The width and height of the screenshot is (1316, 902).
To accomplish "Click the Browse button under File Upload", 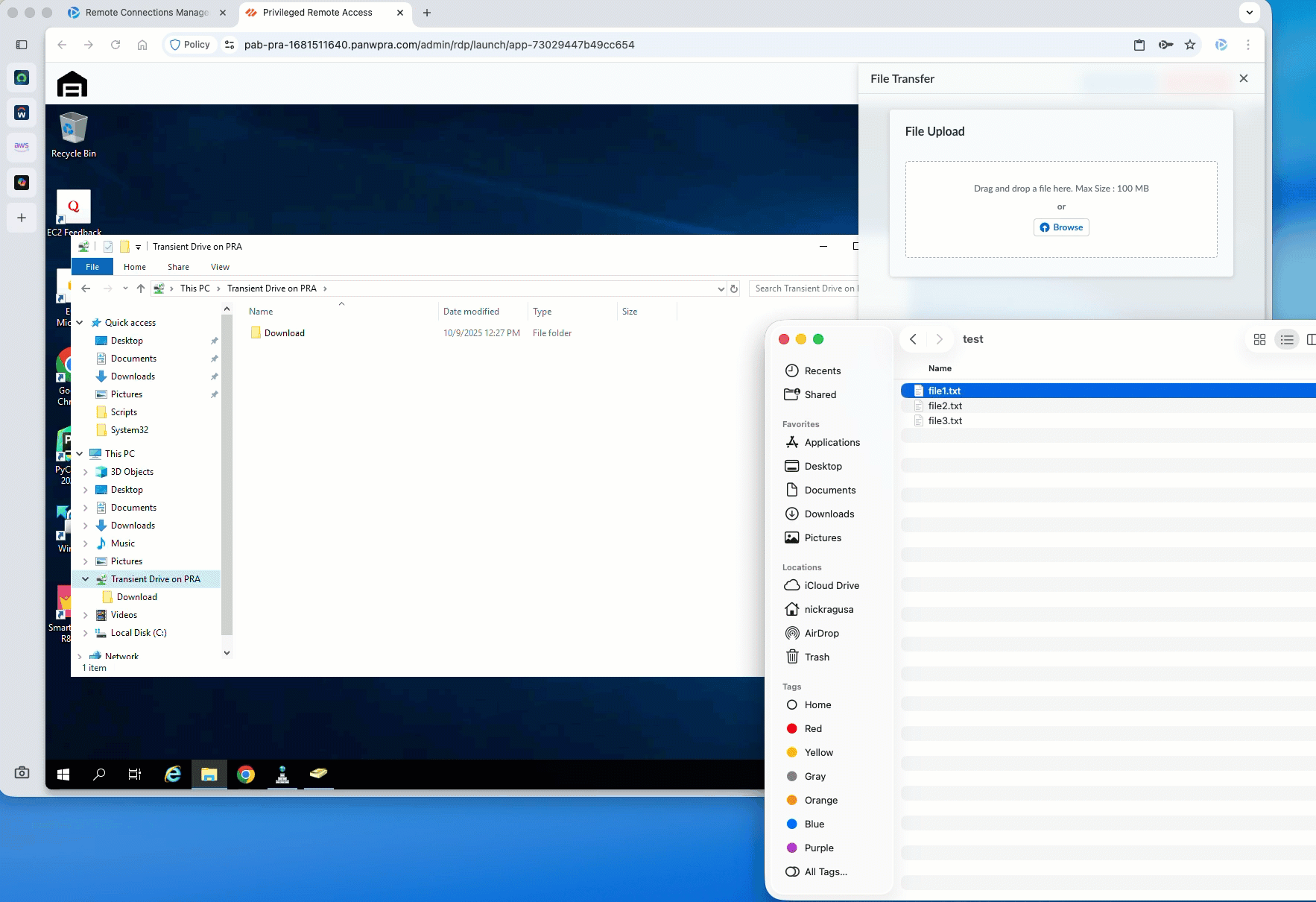I will tap(1061, 227).
